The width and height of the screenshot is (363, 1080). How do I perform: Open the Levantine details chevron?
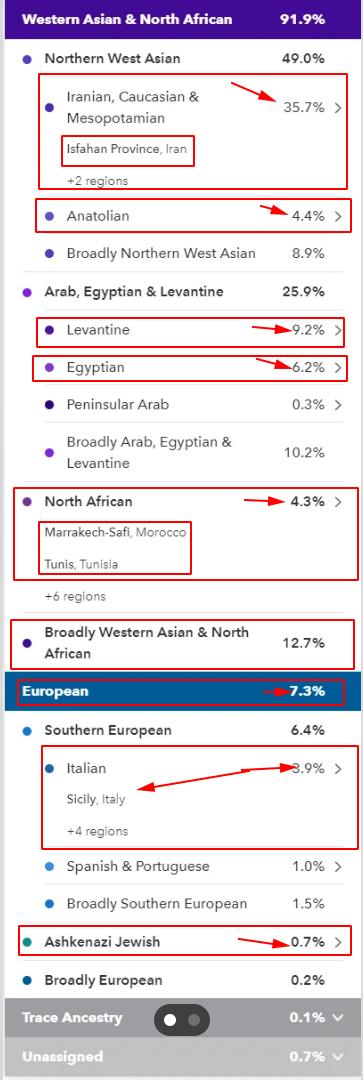[x=338, y=330]
